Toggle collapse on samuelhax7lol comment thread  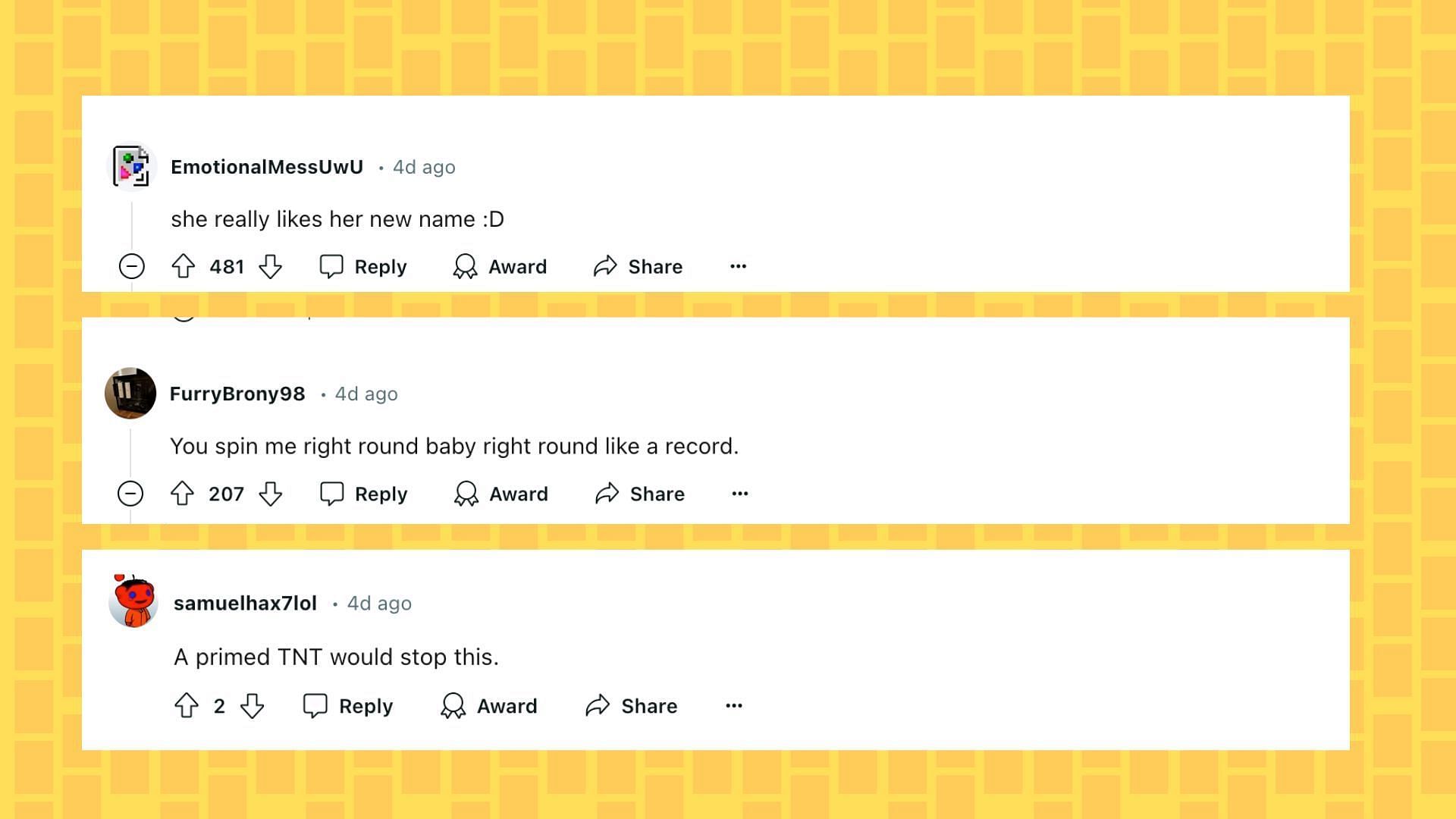pyautogui.click(x=131, y=705)
